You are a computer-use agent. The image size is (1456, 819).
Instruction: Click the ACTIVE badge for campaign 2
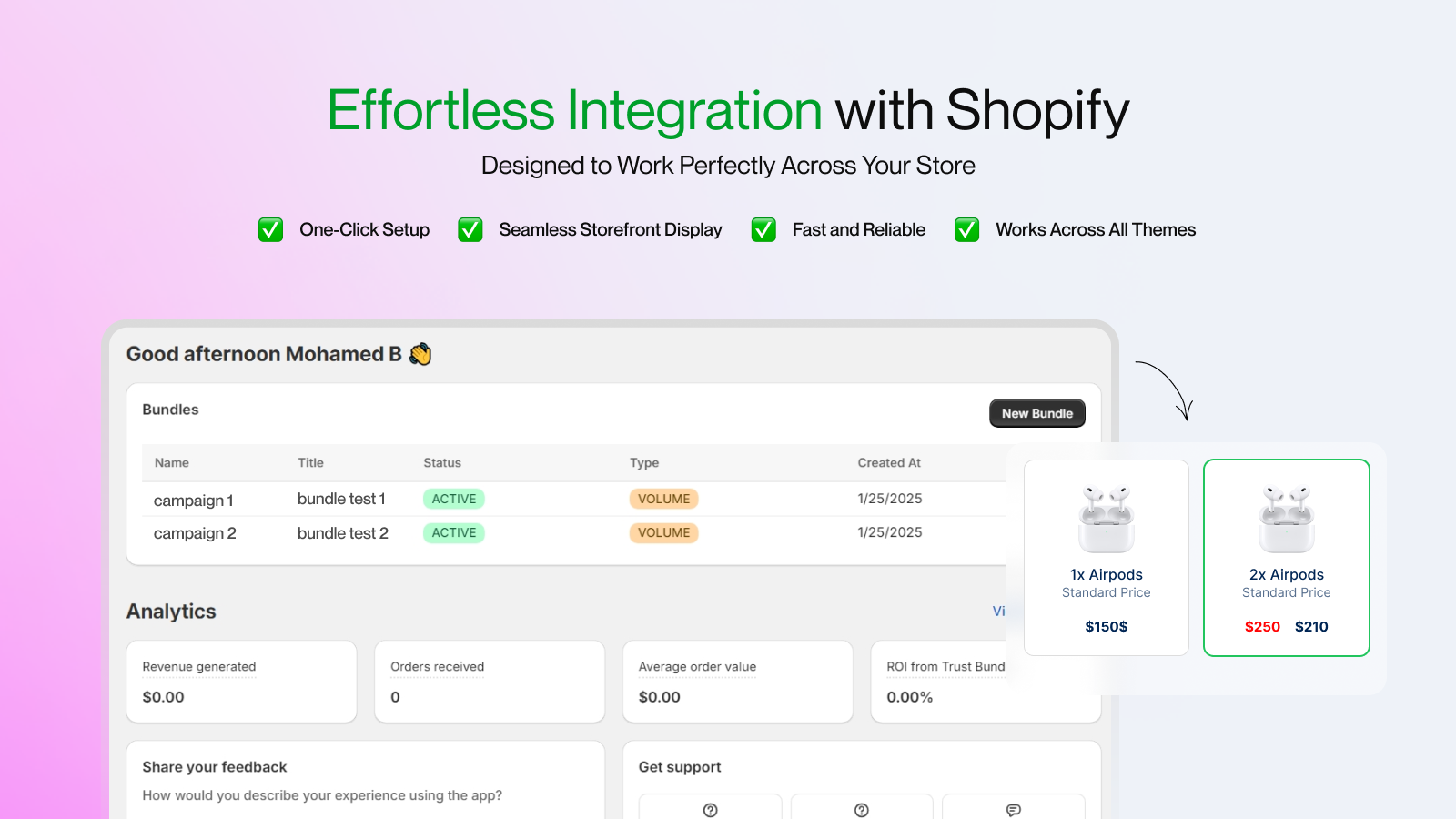[x=454, y=532]
